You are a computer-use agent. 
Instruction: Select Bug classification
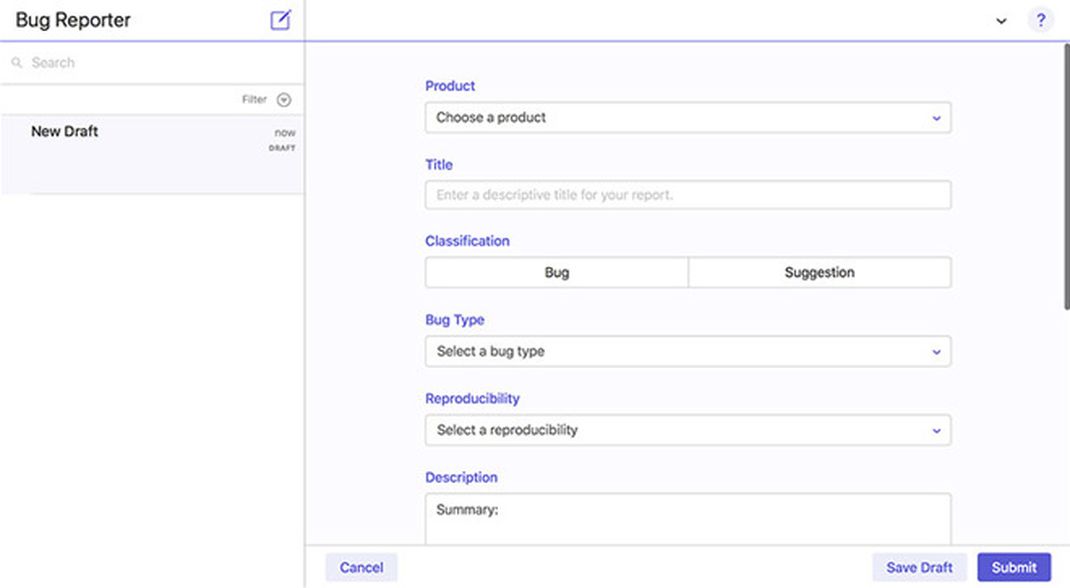click(x=557, y=272)
